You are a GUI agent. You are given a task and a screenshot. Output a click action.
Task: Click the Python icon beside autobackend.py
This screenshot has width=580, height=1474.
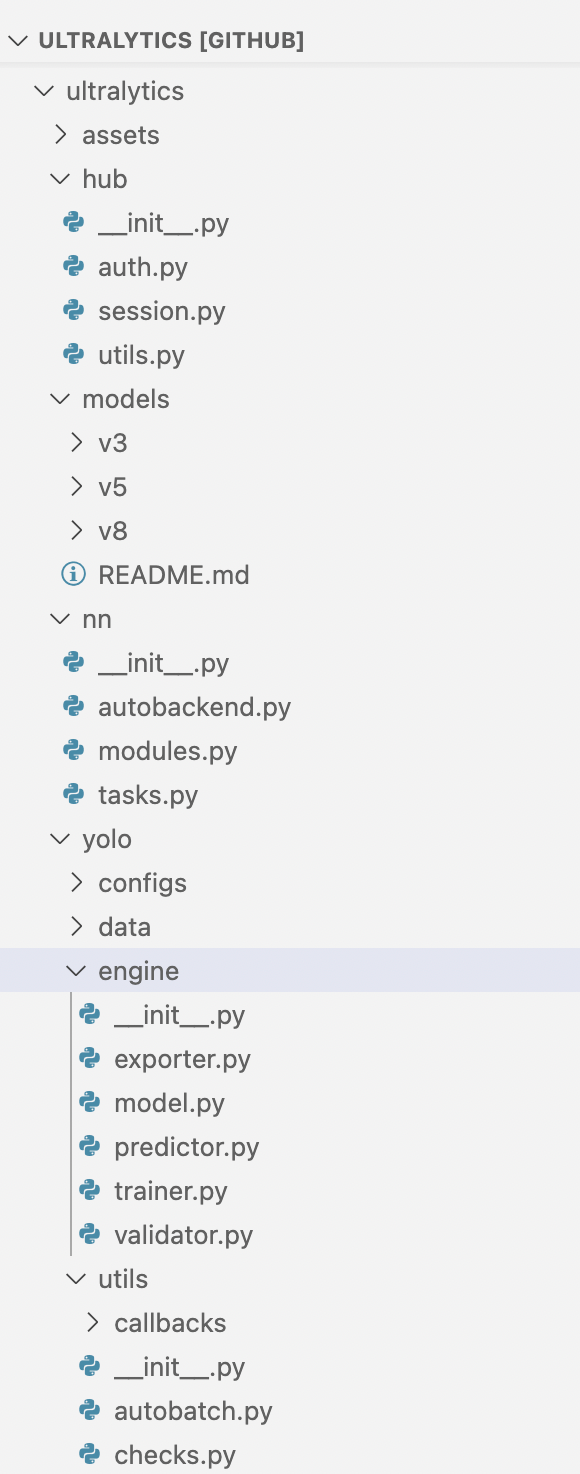(x=73, y=706)
